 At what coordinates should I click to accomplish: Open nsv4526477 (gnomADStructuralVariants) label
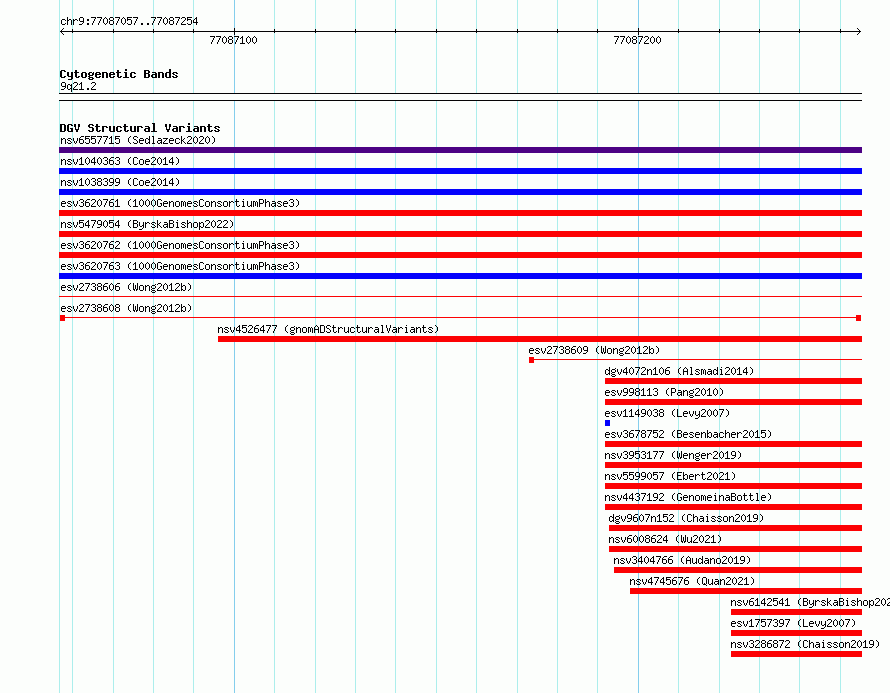pyautogui.click(x=328, y=329)
